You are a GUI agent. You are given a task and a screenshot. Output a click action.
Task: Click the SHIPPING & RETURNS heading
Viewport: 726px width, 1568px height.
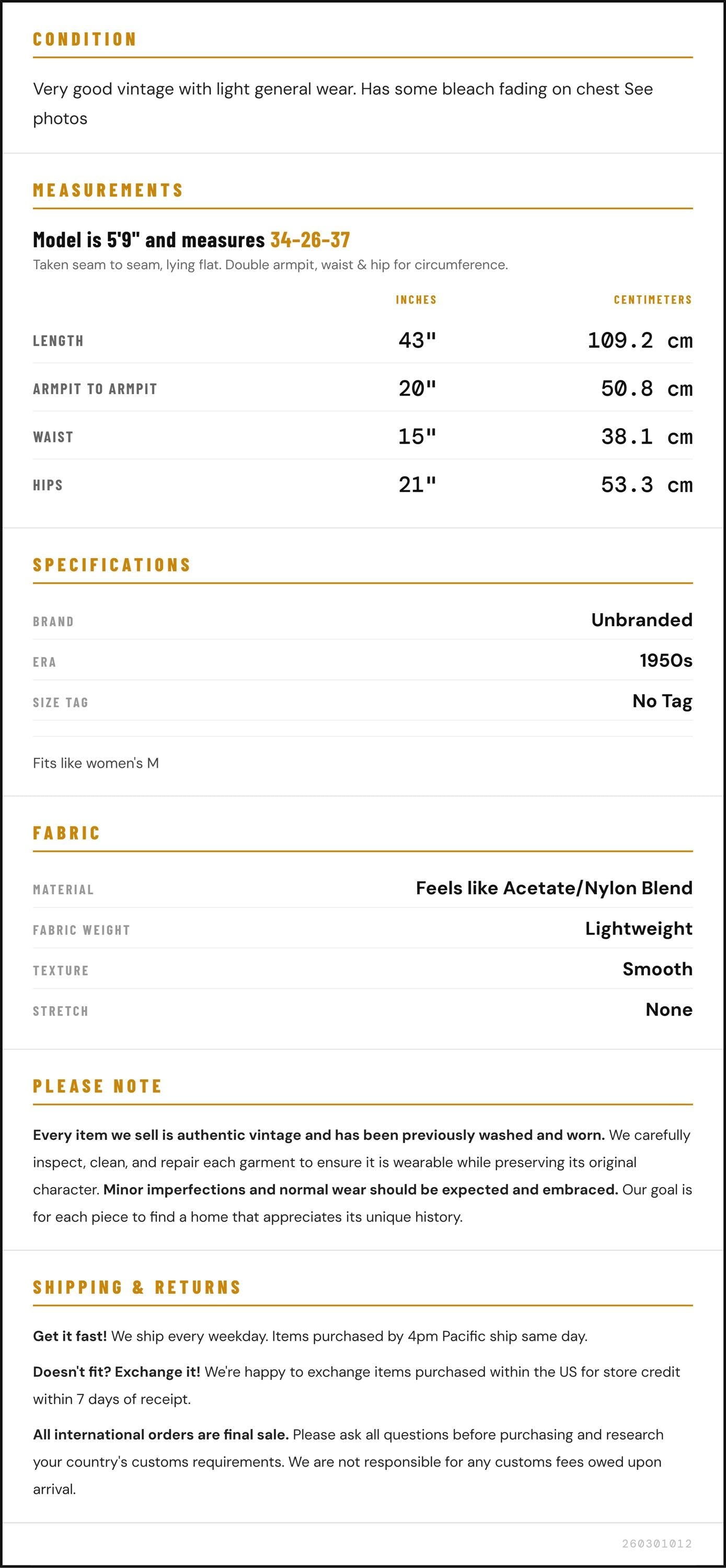137,1287
